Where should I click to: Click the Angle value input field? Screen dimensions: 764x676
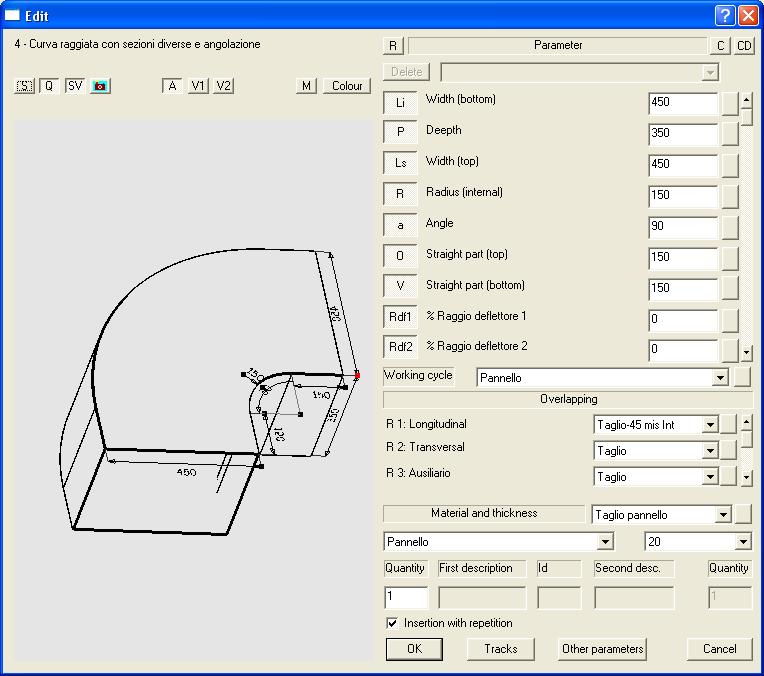(x=682, y=226)
